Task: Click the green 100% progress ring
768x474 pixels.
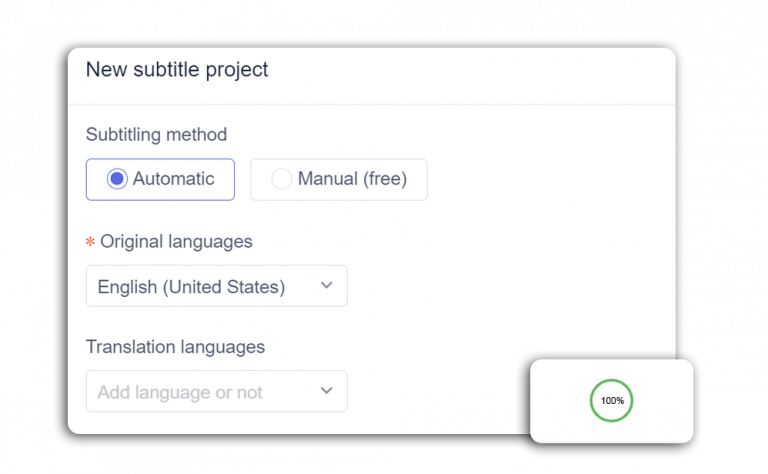Action: point(611,381)
